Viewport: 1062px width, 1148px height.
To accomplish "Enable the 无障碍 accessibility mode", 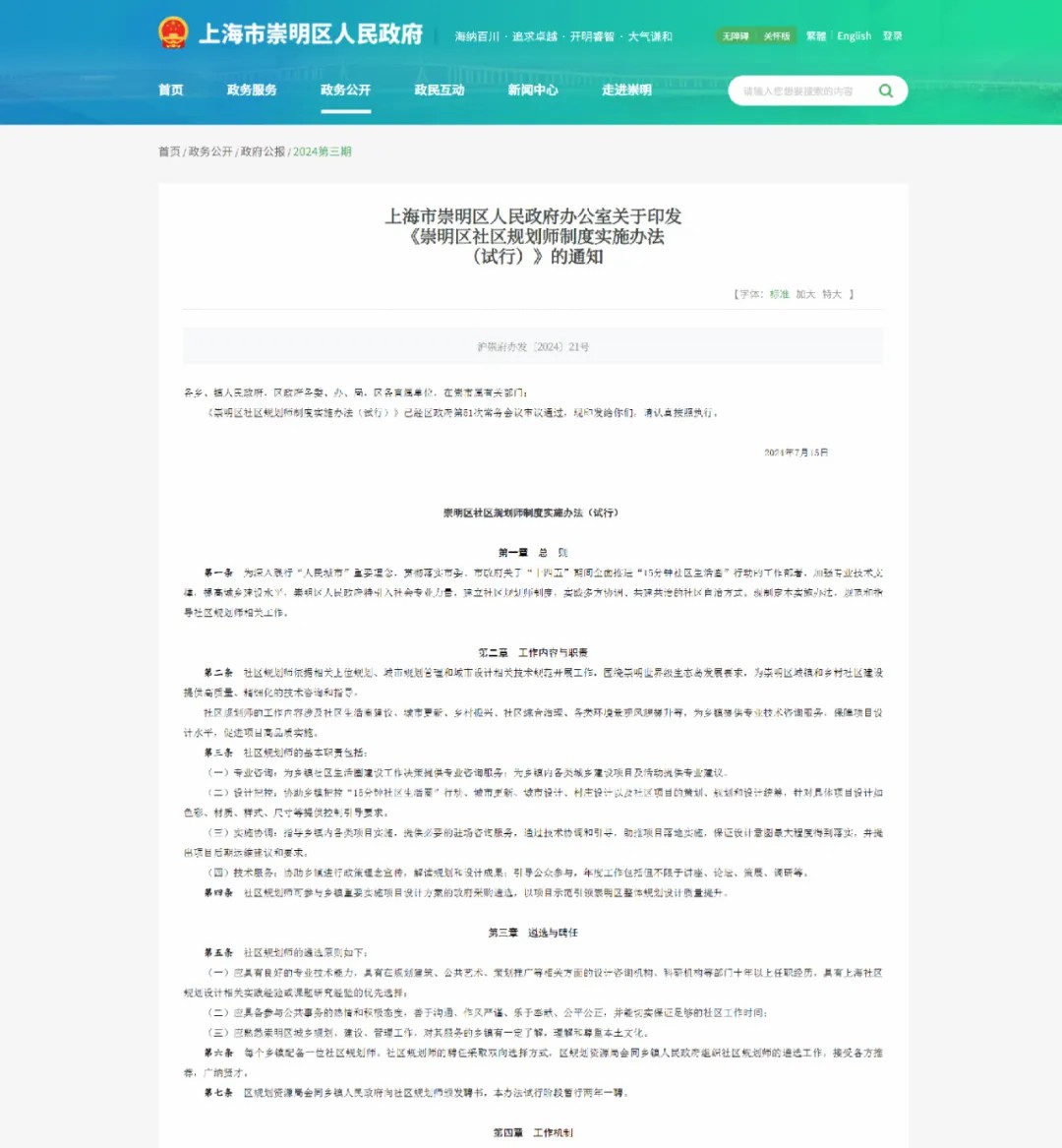I will pyautogui.click(x=736, y=35).
